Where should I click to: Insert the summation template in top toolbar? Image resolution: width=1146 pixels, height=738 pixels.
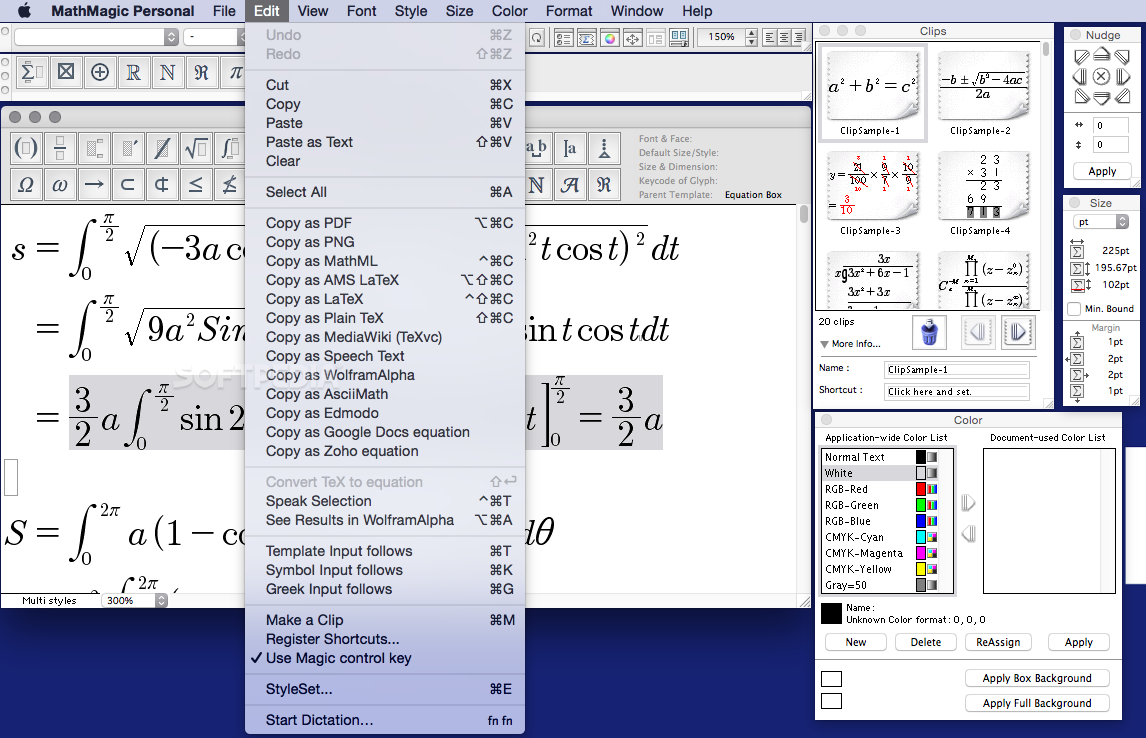pyautogui.click(x=32, y=72)
